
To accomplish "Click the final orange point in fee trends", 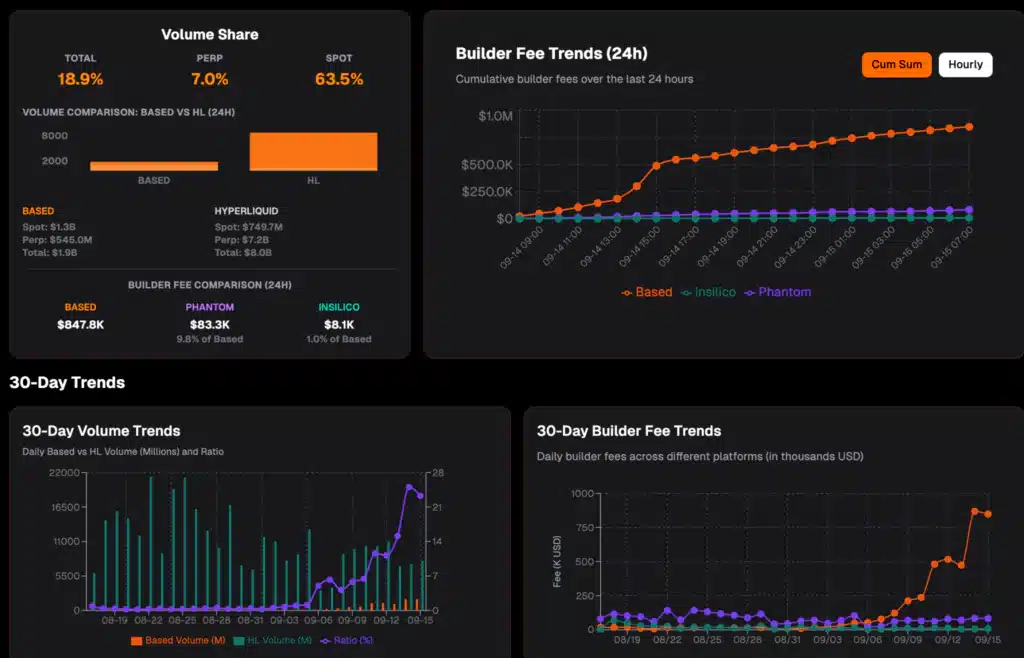I will pyautogui.click(x=967, y=127).
